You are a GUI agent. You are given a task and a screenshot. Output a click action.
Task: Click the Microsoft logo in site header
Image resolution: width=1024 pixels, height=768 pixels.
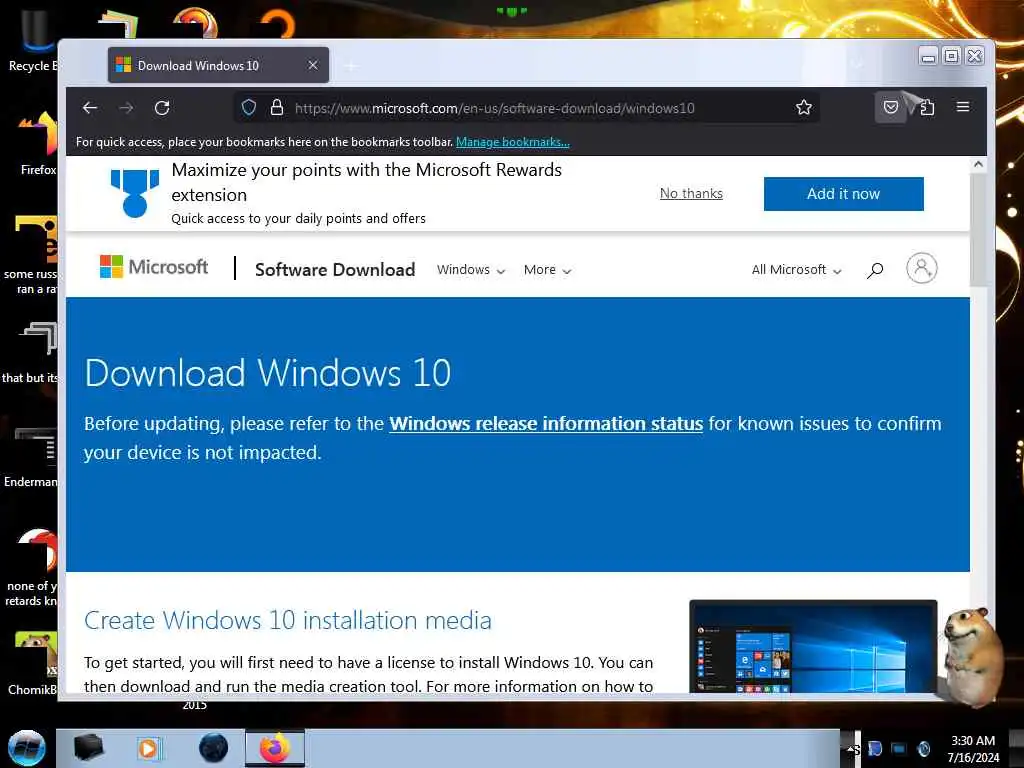[x=153, y=267]
